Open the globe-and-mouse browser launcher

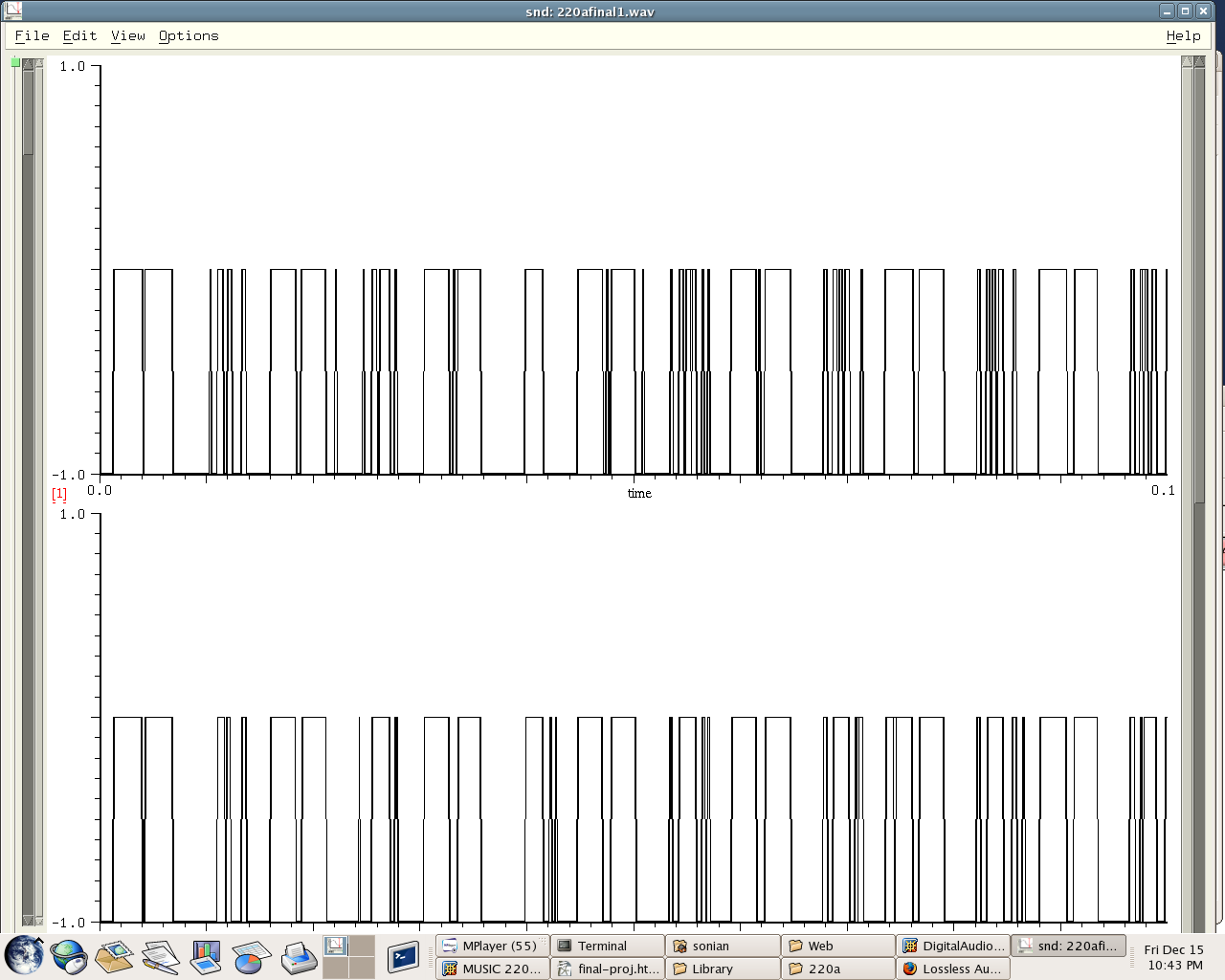pos(69,956)
